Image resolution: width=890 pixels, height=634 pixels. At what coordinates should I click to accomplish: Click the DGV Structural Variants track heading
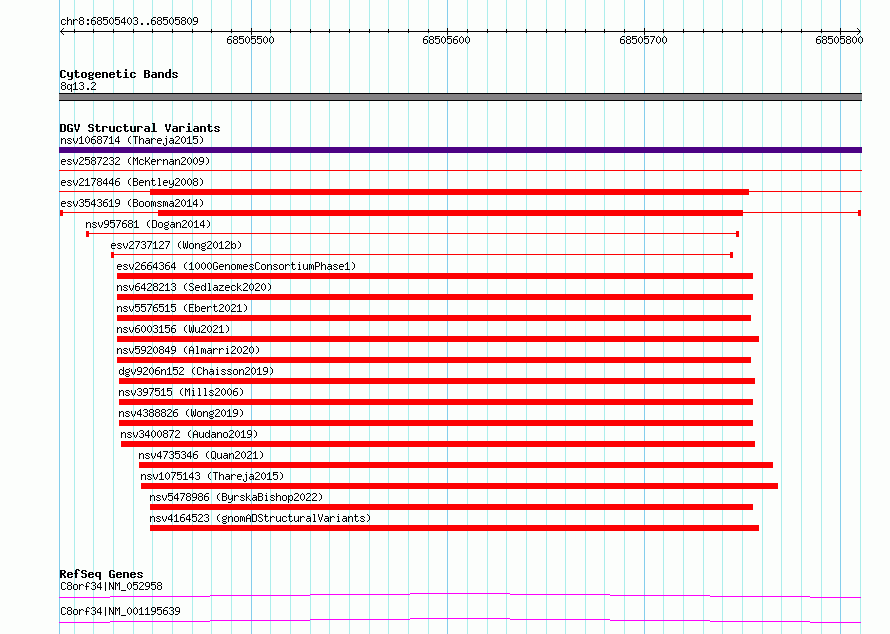140,128
